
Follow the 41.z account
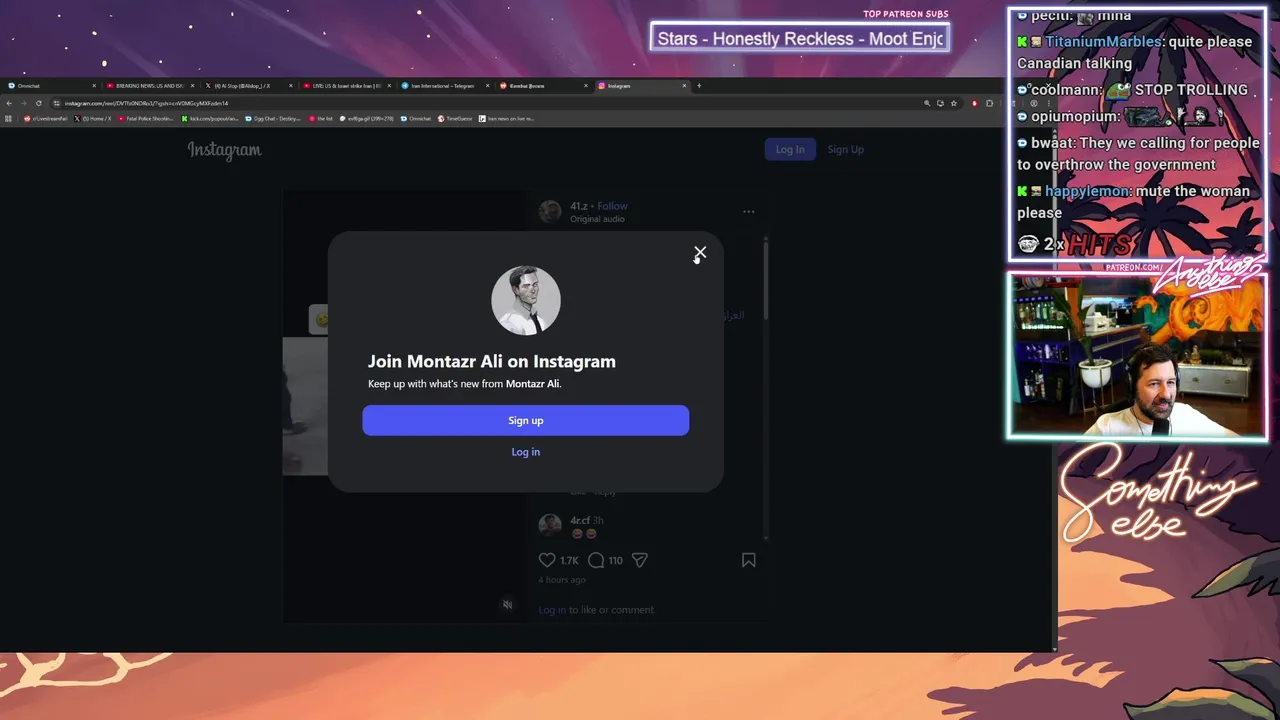(612, 206)
